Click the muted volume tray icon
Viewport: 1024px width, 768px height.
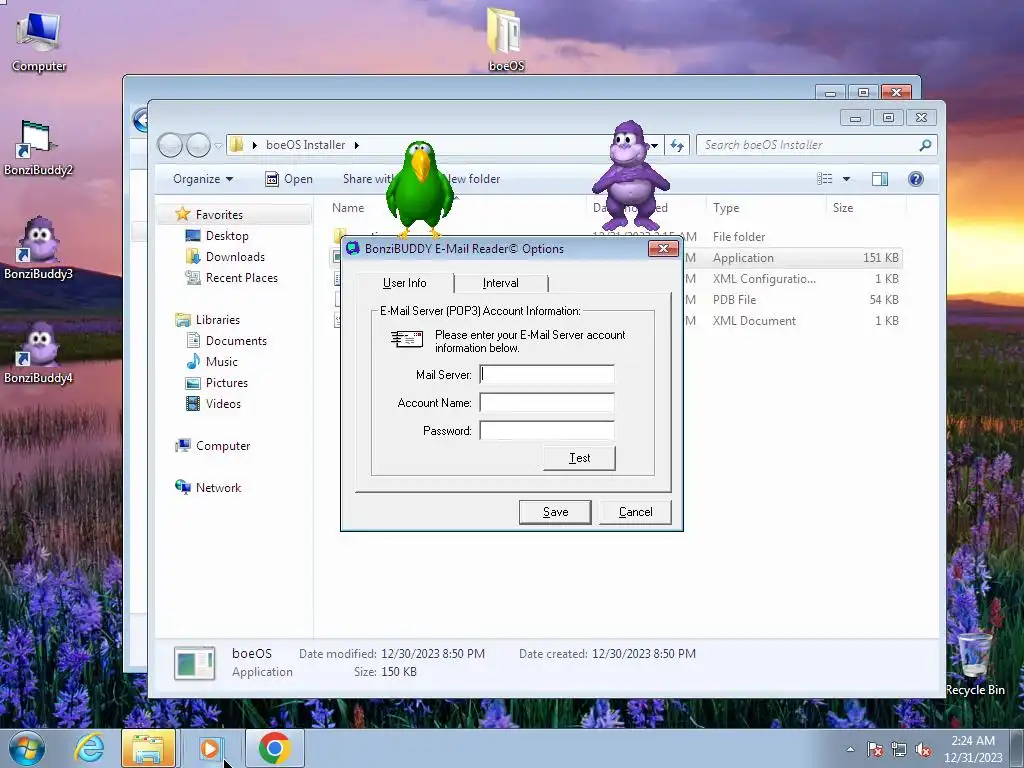pos(923,750)
